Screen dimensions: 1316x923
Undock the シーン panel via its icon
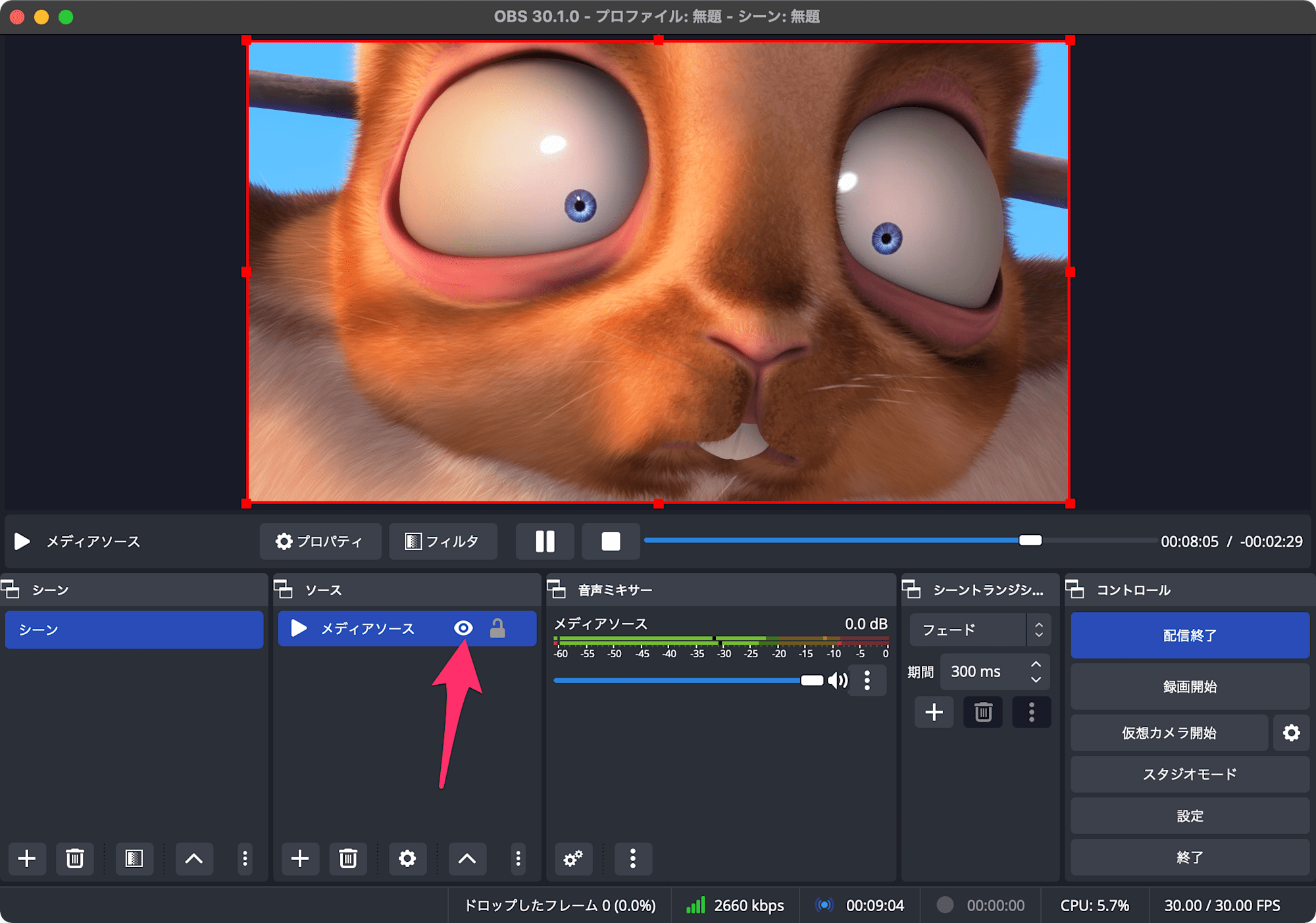click(11, 589)
